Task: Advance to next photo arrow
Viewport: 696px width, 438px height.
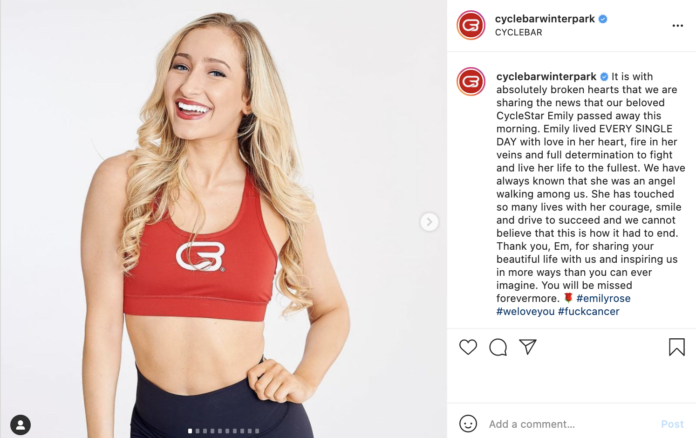Action: click(x=429, y=222)
